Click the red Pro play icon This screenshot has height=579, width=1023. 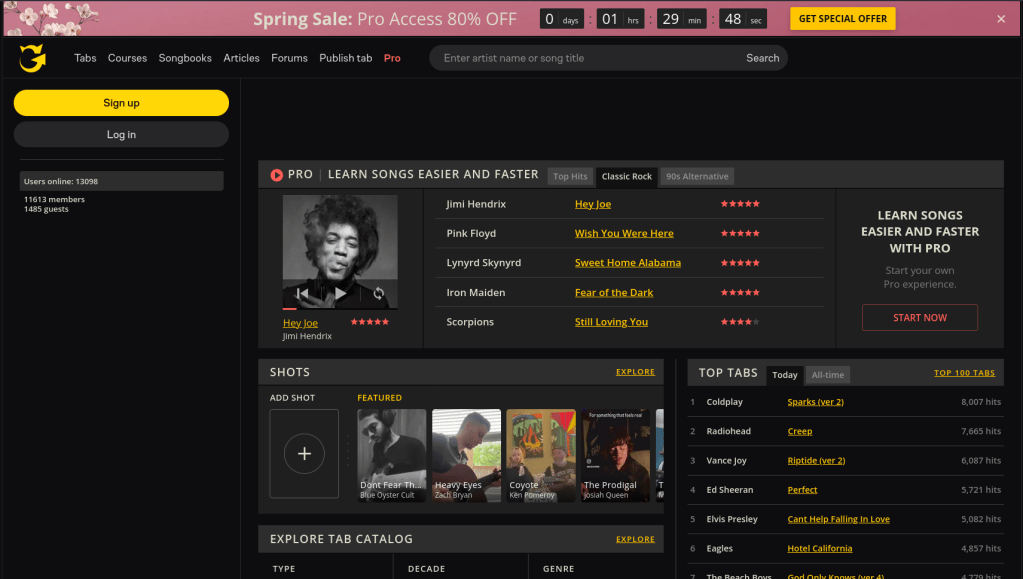(277, 175)
